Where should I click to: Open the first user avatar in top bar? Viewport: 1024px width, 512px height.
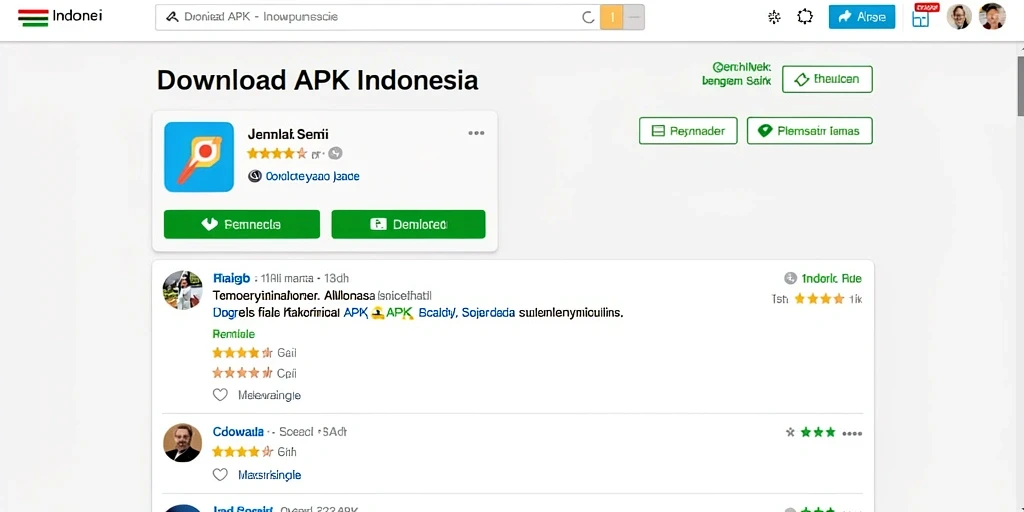(959, 16)
